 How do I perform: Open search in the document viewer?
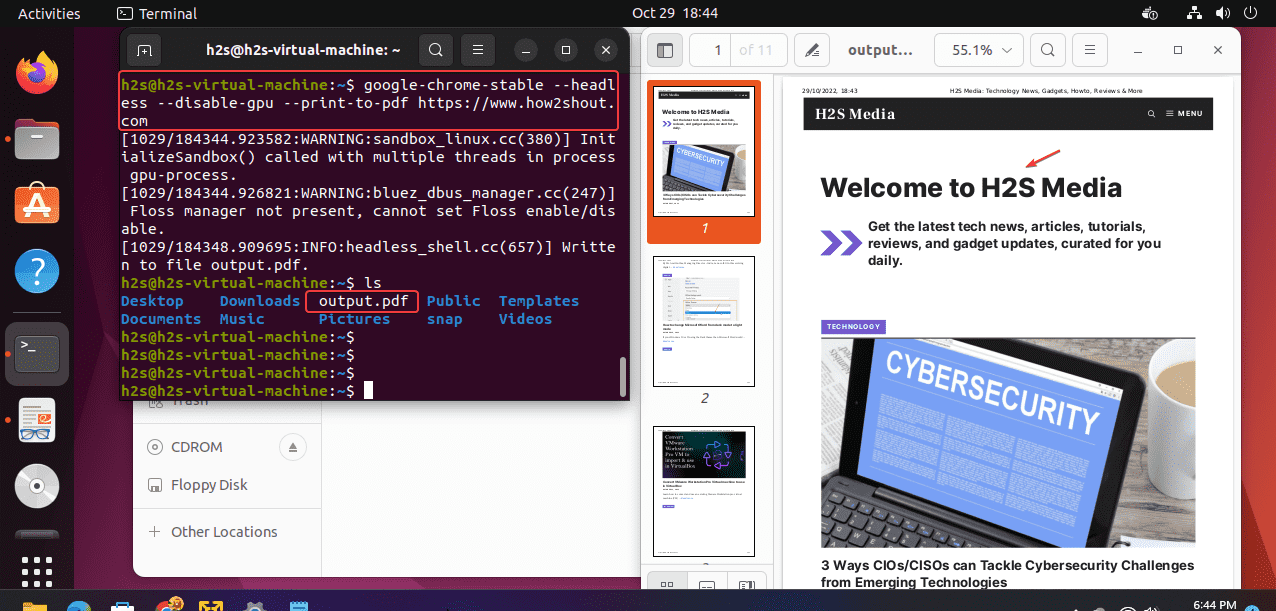coord(1046,50)
